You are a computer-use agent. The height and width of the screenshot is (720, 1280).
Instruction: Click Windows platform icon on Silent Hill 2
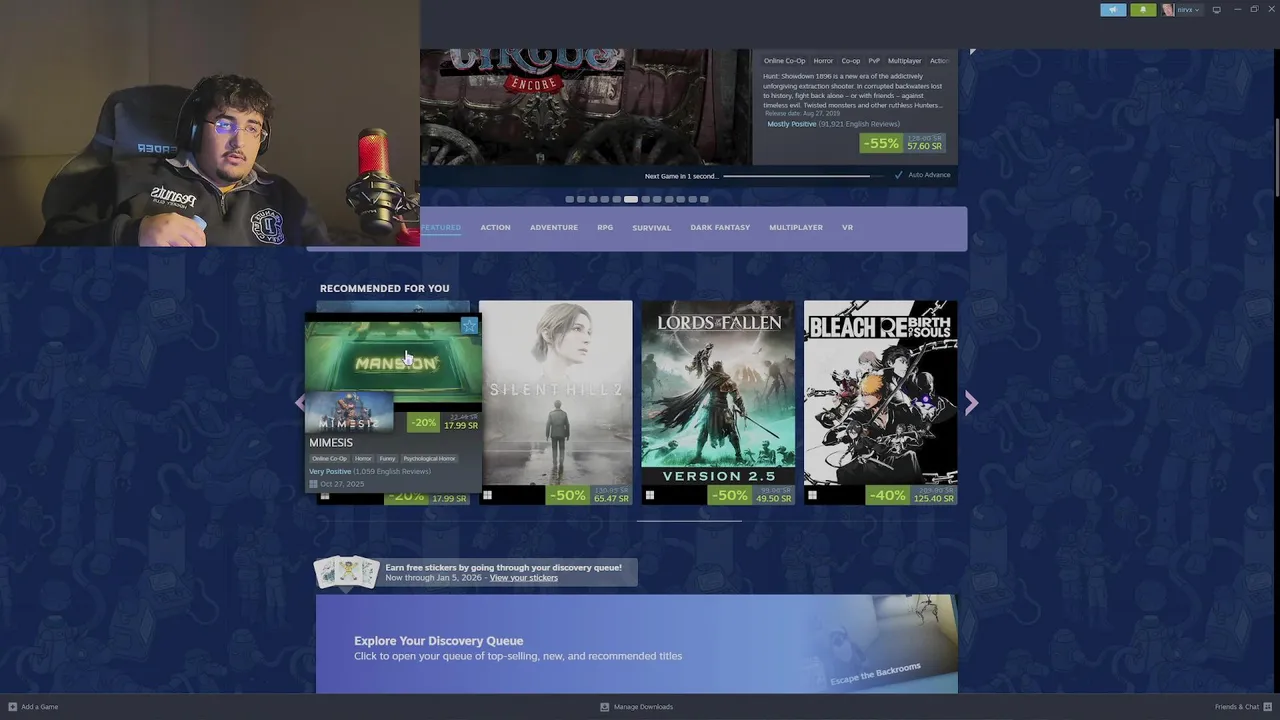pyautogui.click(x=487, y=495)
